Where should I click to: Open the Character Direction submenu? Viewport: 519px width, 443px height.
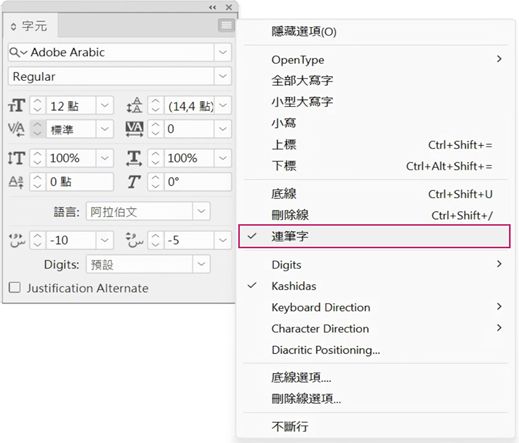tap(374, 329)
